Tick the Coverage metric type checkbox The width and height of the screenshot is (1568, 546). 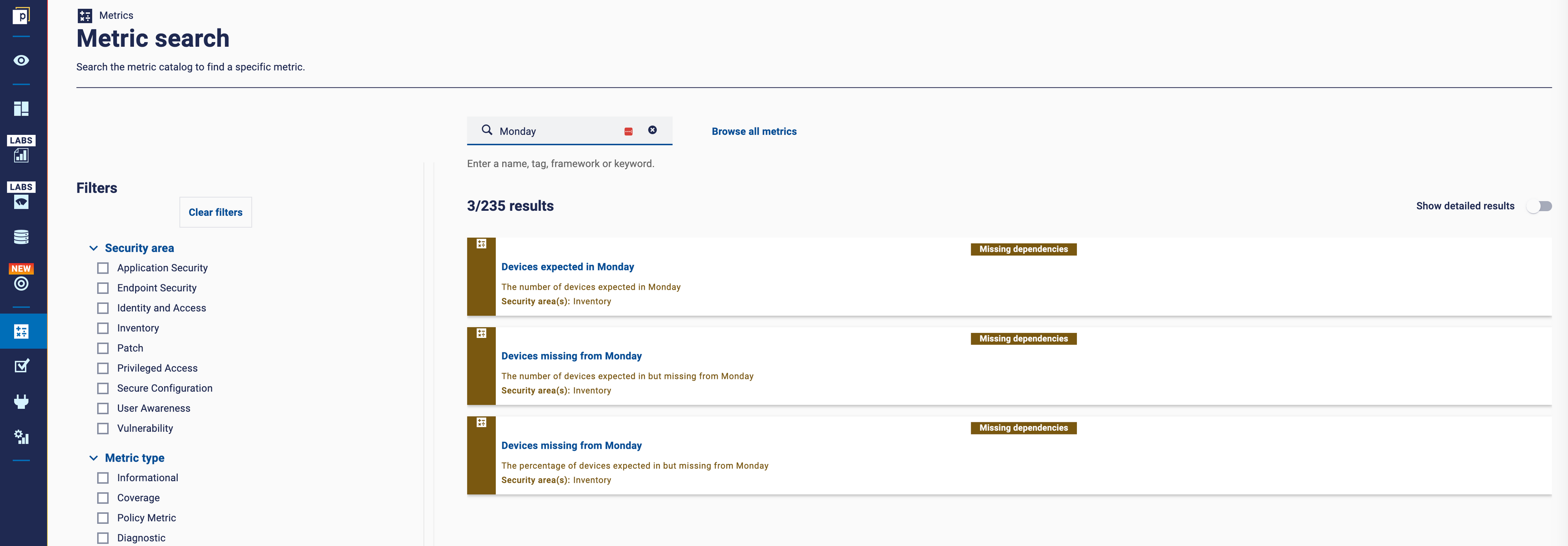[x=103, y=498]
